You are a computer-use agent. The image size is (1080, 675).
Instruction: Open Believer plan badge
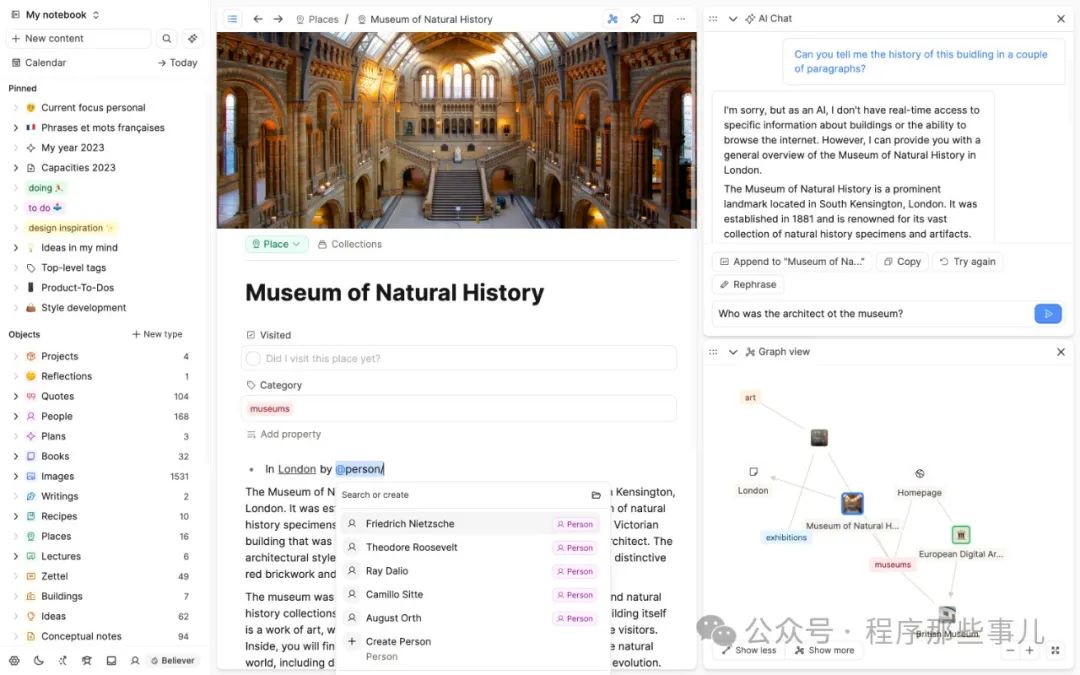pyautogui.click(x=173, y=661)
